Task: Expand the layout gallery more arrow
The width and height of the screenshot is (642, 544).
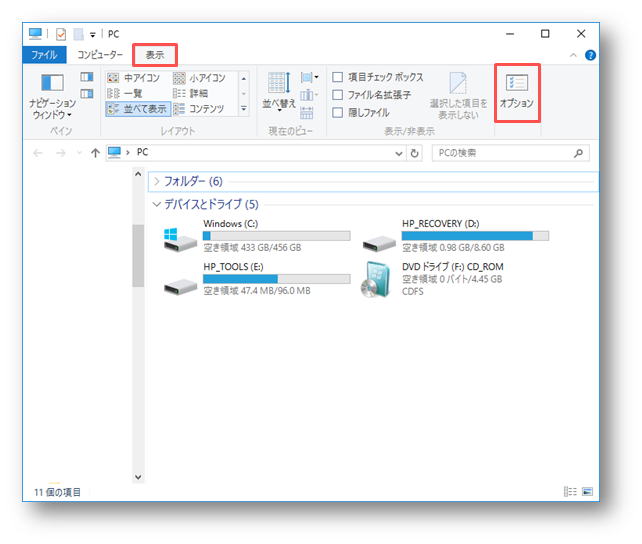Action: pos(244,109)
